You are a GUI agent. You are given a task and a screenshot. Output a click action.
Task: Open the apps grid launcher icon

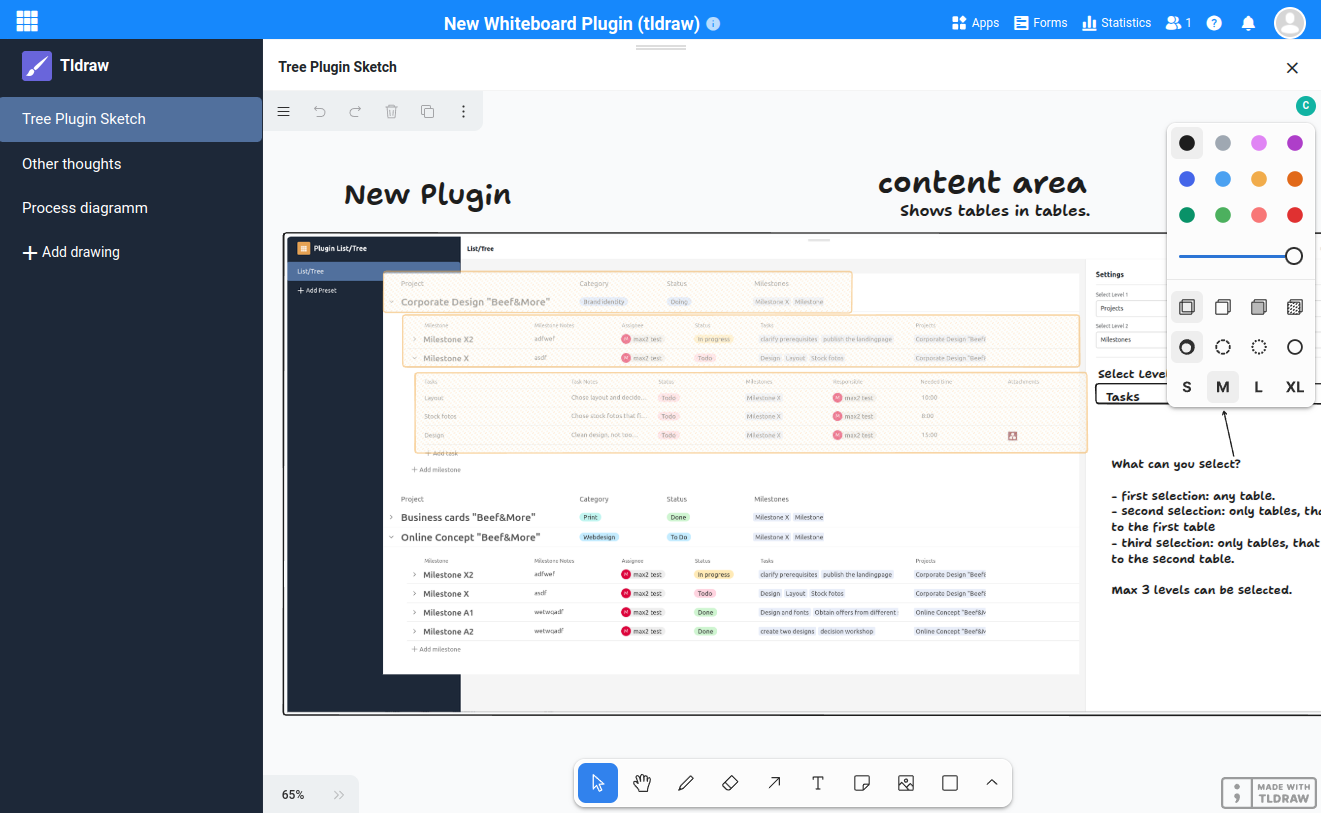(x=27, y=20)
